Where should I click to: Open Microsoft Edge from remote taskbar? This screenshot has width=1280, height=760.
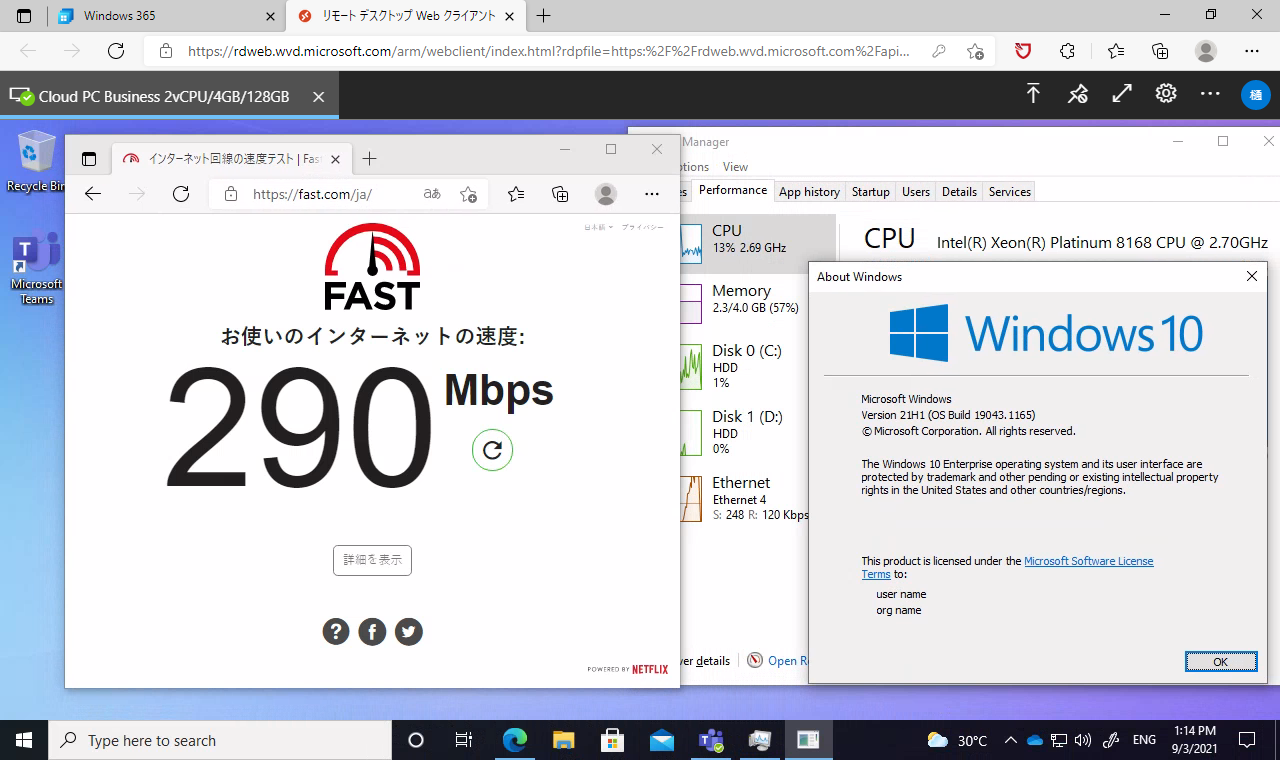(x=514, y=740)
